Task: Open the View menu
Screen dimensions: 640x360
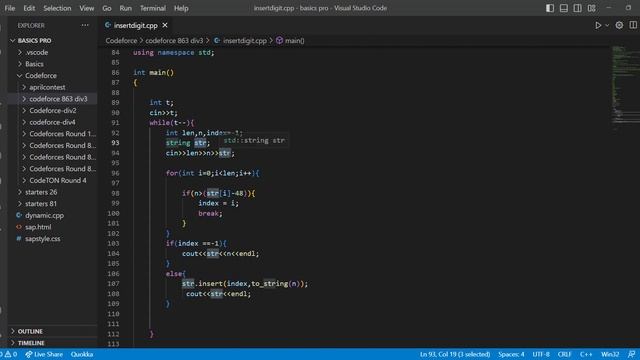Action: pos(87,8)
